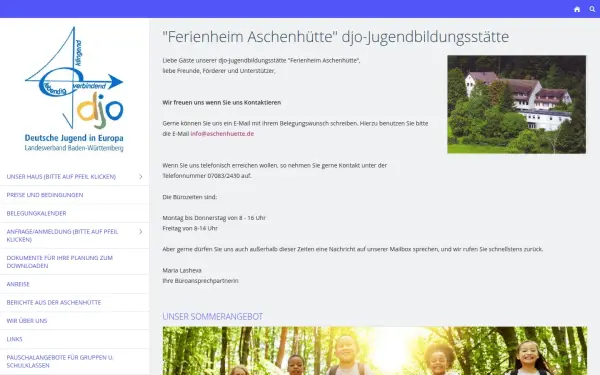Click the text 'Wir freuen uns wenn Sie uns Kontaktieren'
The height and width of the screenshot is (375, 600).
click(222, 103)
